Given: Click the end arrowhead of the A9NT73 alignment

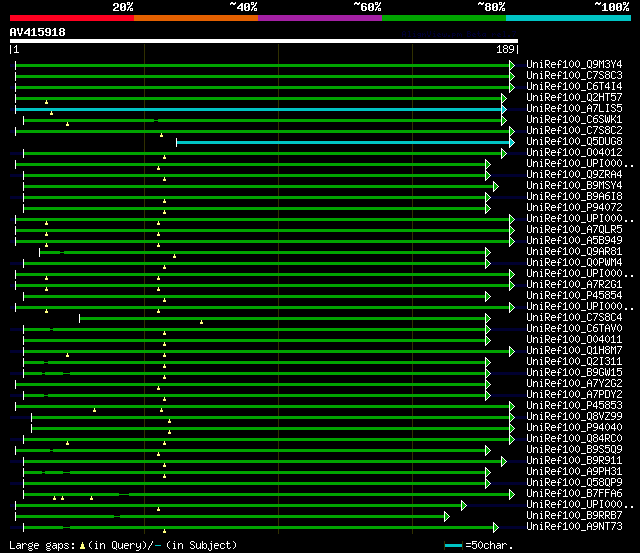Looking at the screenshot, I should (x=496, y=528).
